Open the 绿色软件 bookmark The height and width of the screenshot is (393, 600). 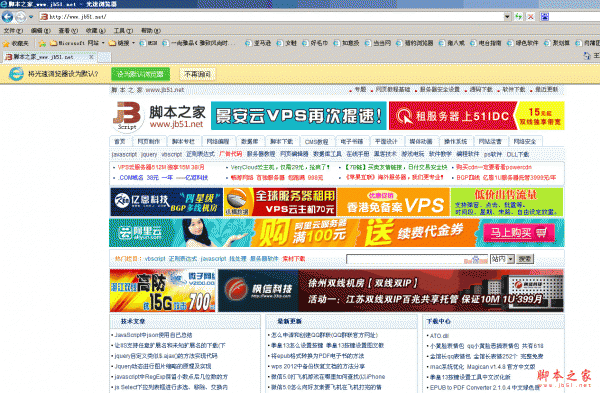coord(522,43)
